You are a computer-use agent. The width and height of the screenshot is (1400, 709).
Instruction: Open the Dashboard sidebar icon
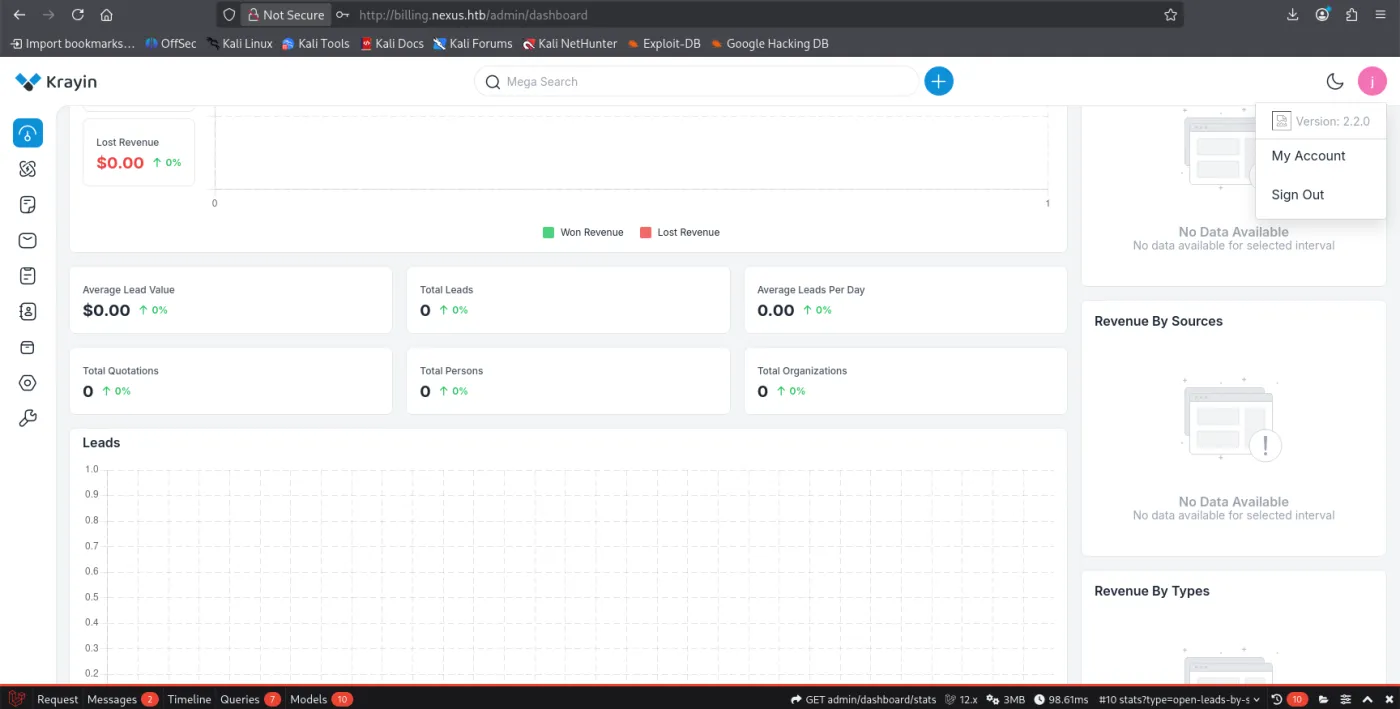pyautogui.click(x=28, y=133)
